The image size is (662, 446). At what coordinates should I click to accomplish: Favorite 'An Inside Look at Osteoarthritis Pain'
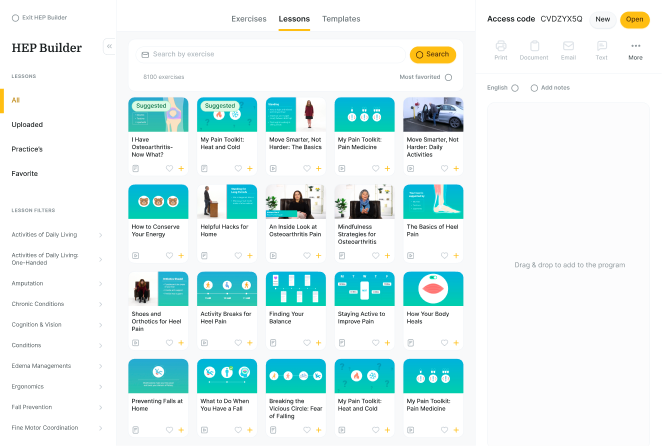pyautogui.click(x=307, y=256)
